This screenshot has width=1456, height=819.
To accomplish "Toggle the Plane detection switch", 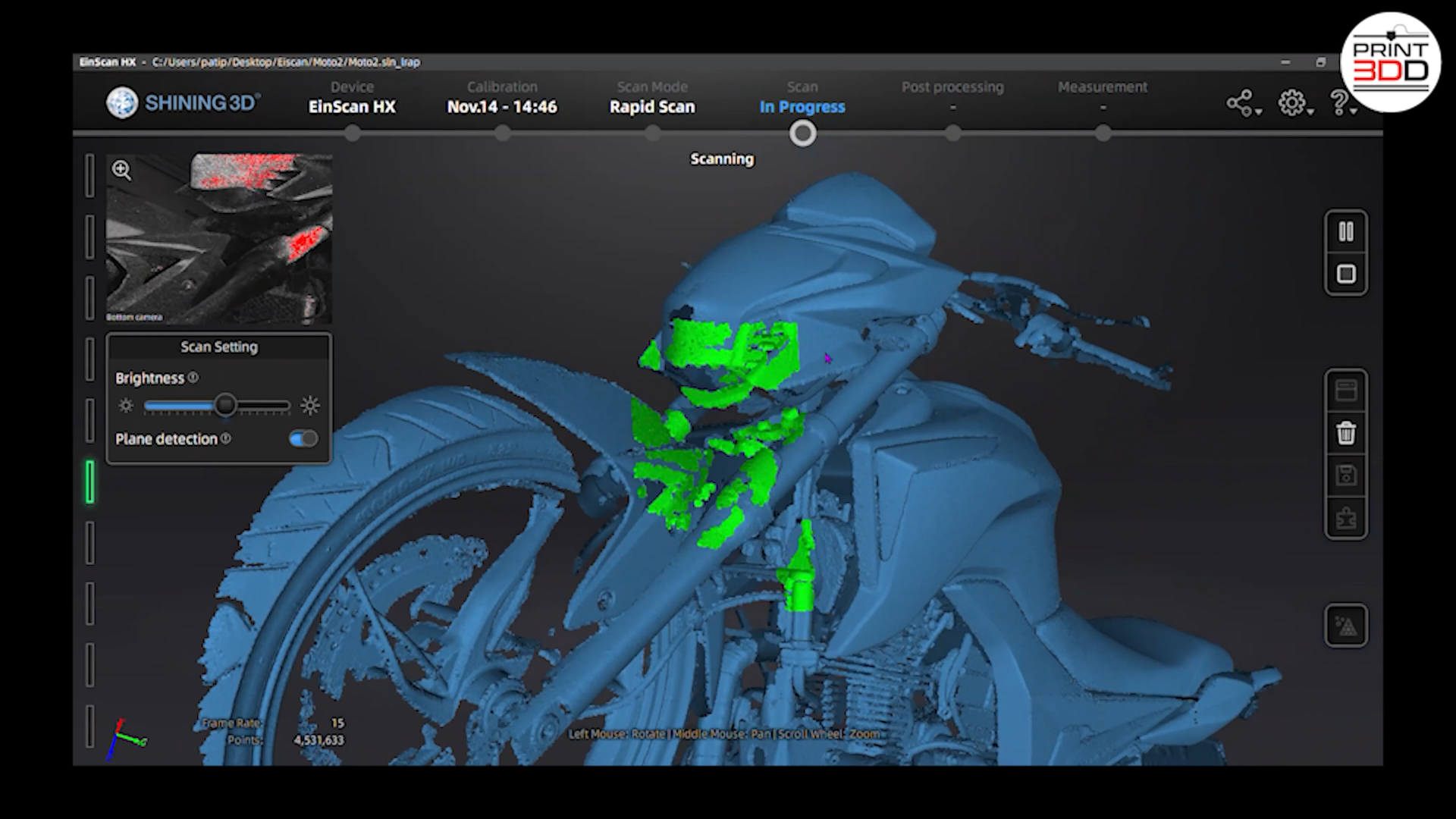I will pos(303,438).
